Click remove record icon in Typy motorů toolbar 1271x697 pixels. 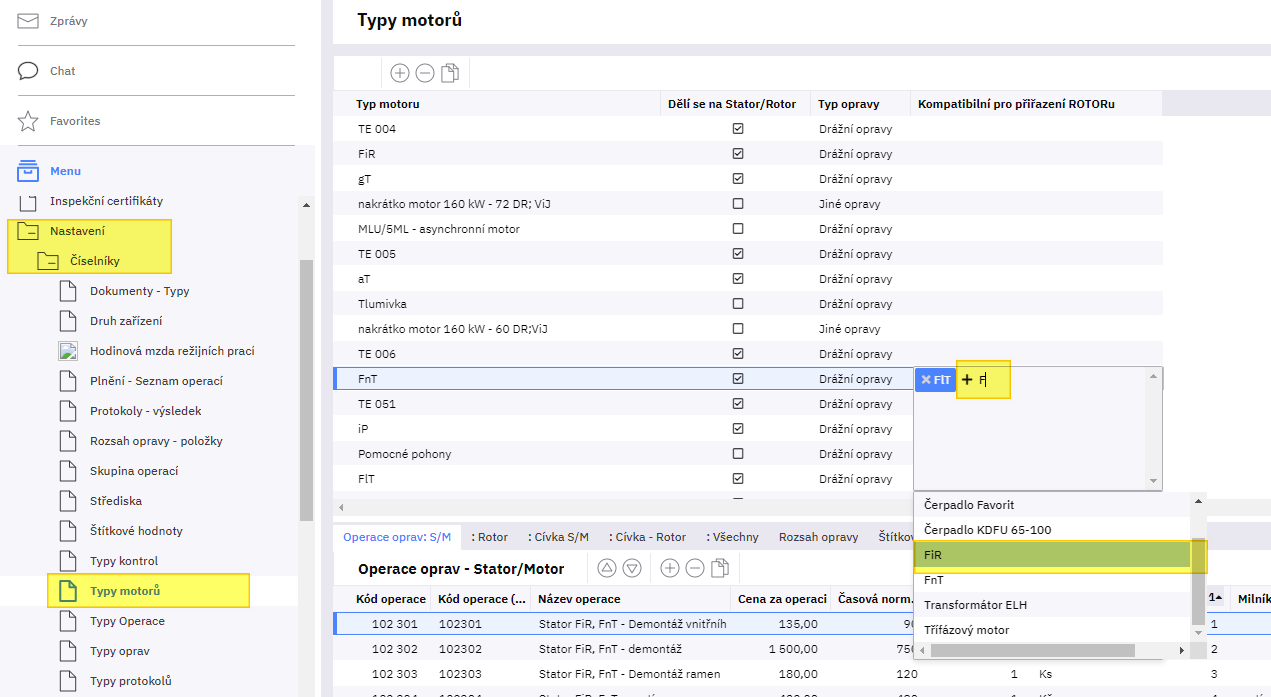(x=424, y=72)
